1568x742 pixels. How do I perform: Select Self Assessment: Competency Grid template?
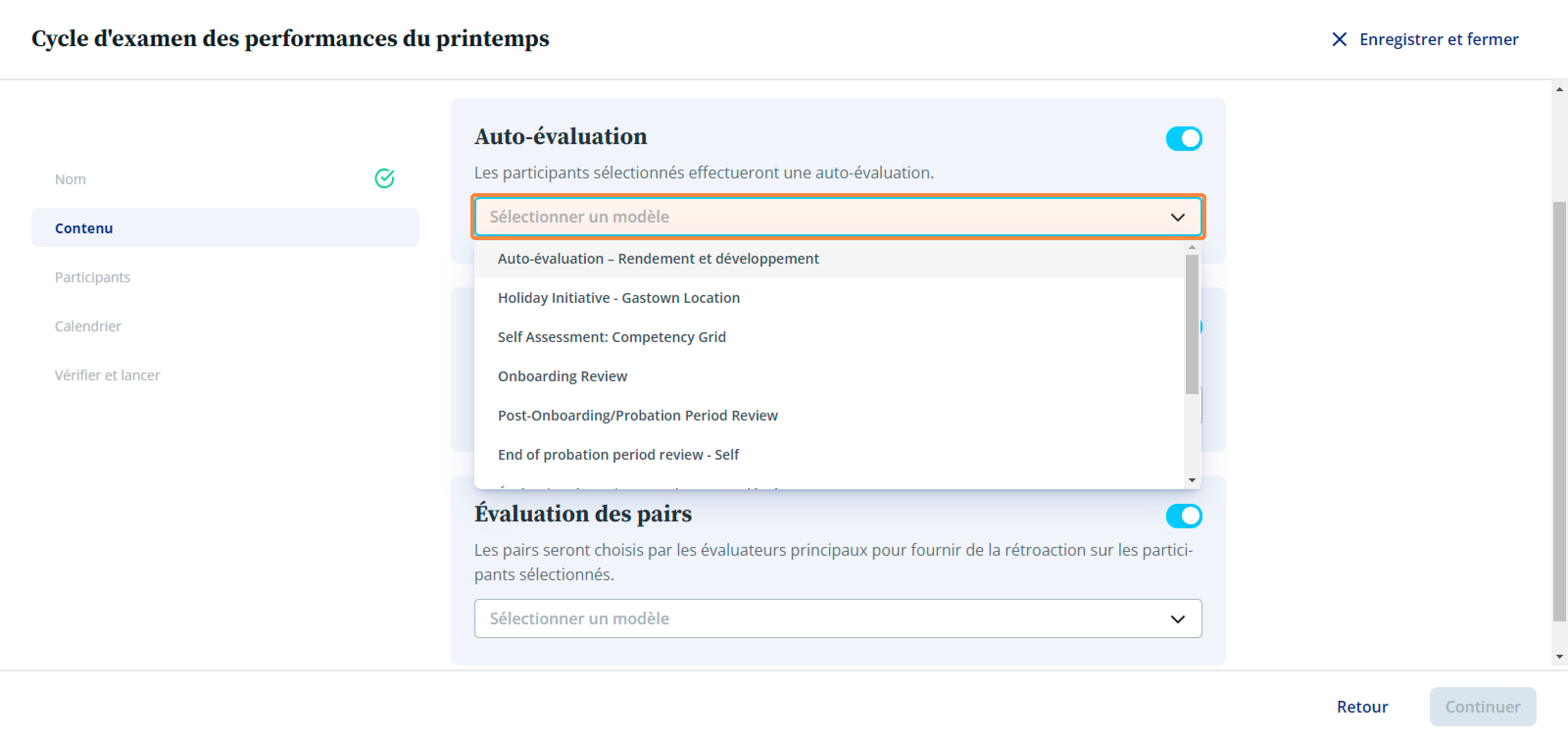611,337
